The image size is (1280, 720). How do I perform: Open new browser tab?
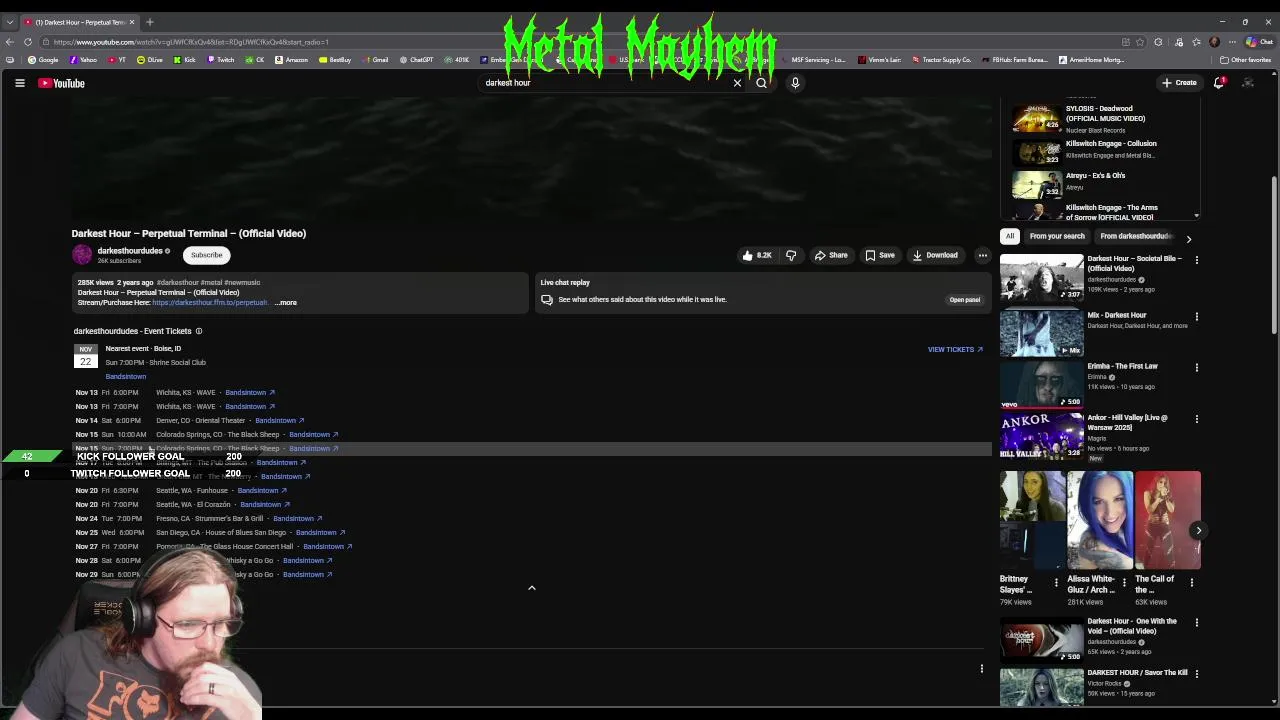click(150, 22)
